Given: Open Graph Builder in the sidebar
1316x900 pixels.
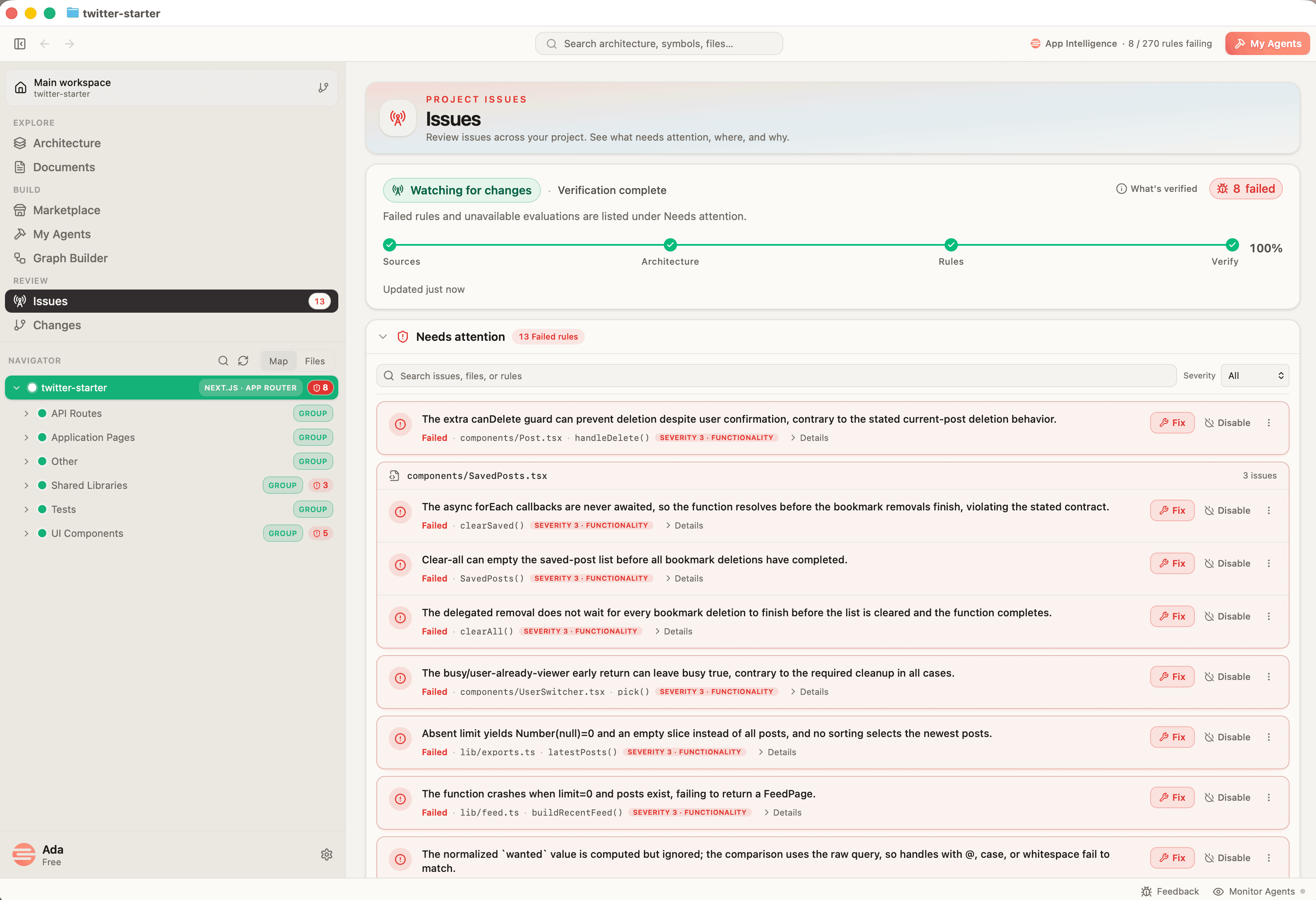Looking at the screenshot, I should (x=172, y=258).
